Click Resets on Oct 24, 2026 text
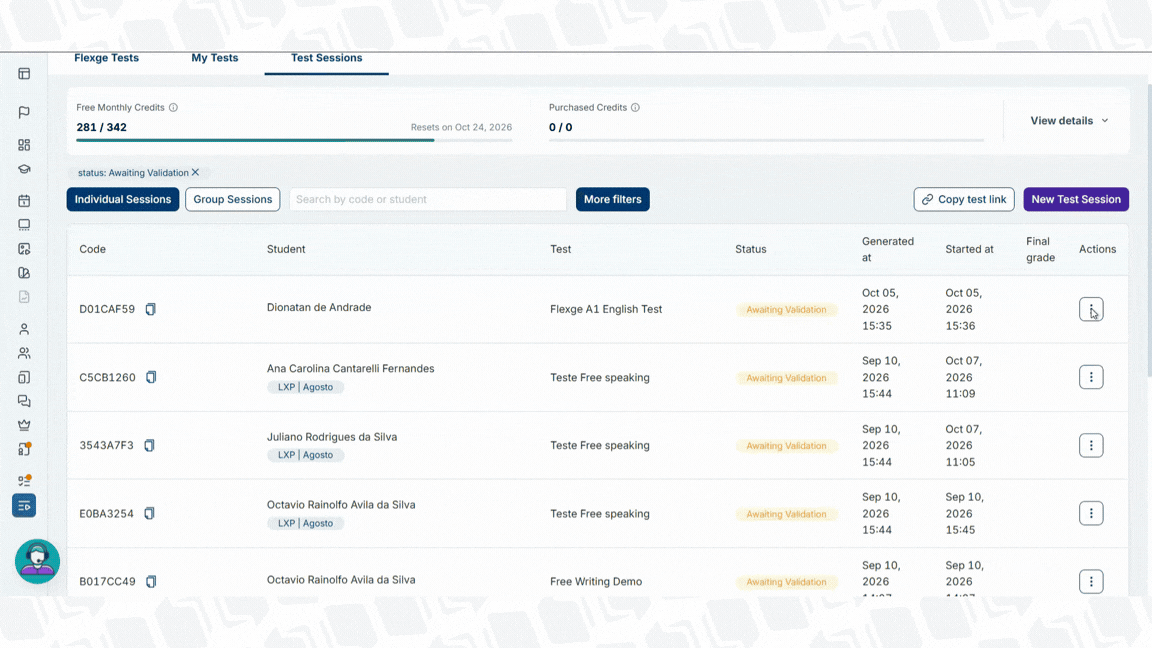Viewport: 1152px width, 648px height. [461, 127]
